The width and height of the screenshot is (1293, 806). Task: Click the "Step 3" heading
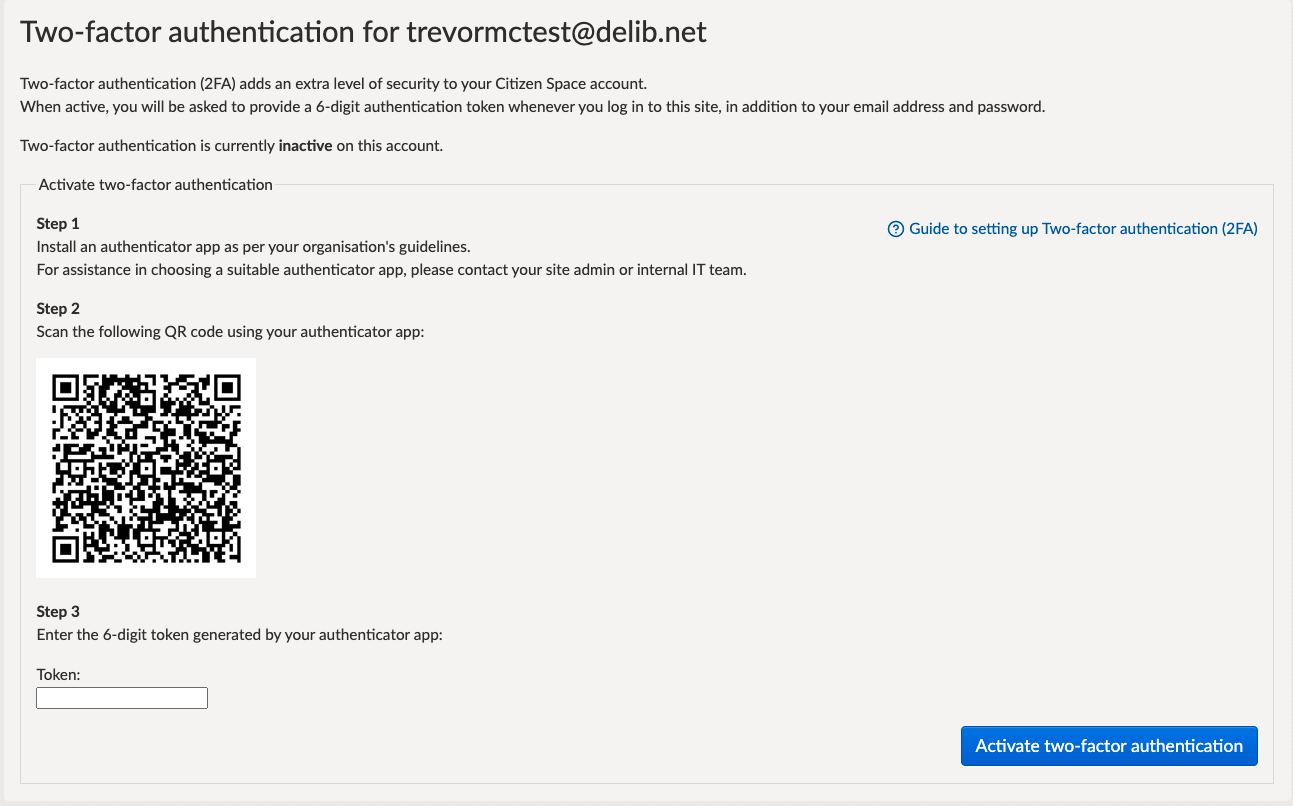point(58,611)
